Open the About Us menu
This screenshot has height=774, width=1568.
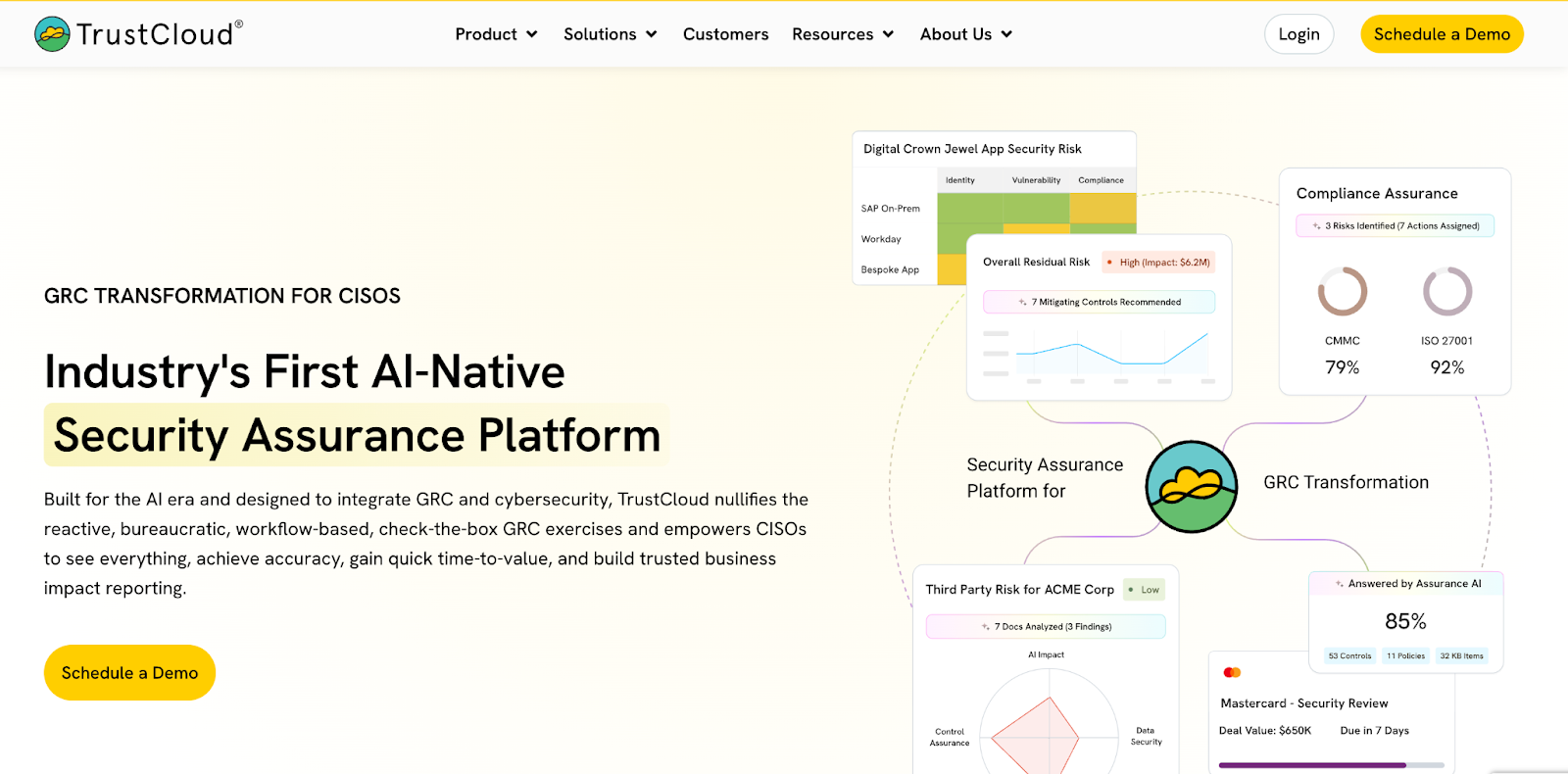click(x=965, y=34)
